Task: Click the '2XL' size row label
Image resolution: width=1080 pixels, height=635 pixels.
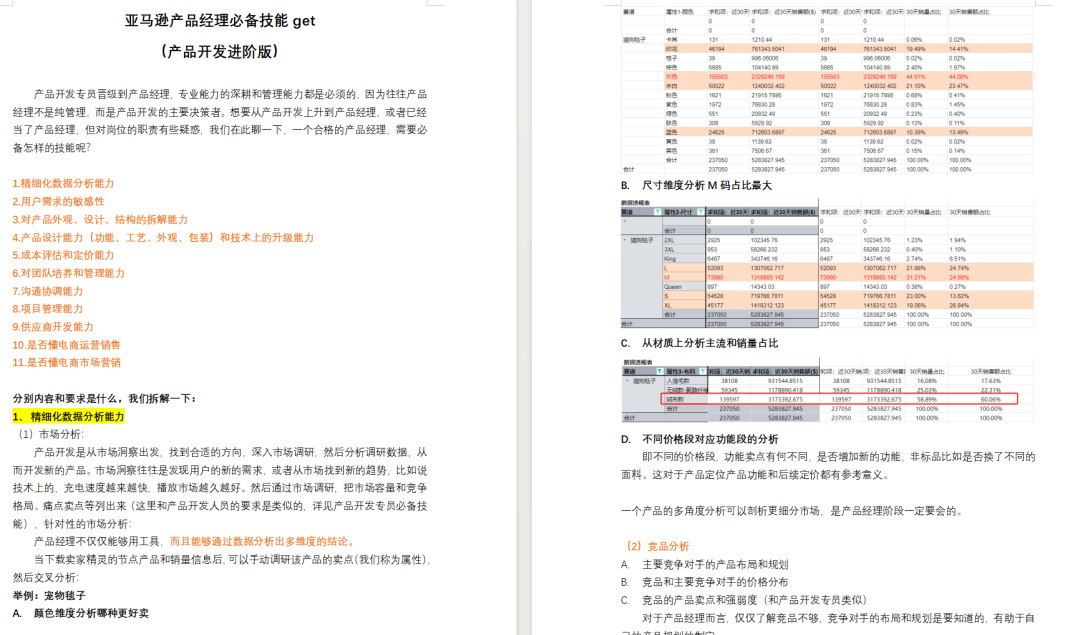Action: coord(669,240)
